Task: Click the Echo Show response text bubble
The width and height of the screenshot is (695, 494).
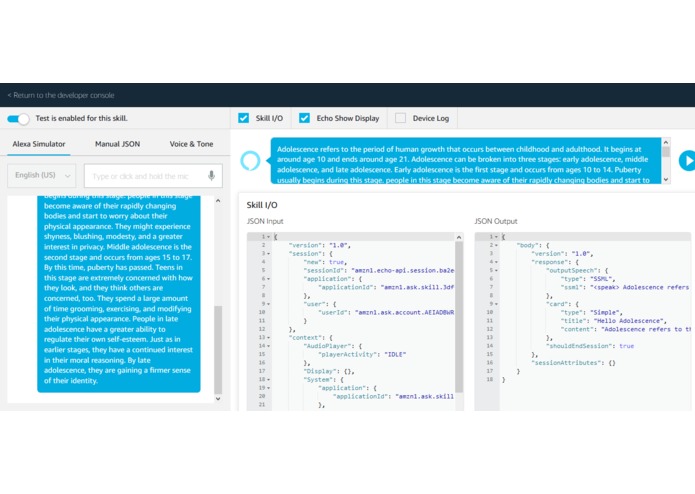Action: pos(466,160)
